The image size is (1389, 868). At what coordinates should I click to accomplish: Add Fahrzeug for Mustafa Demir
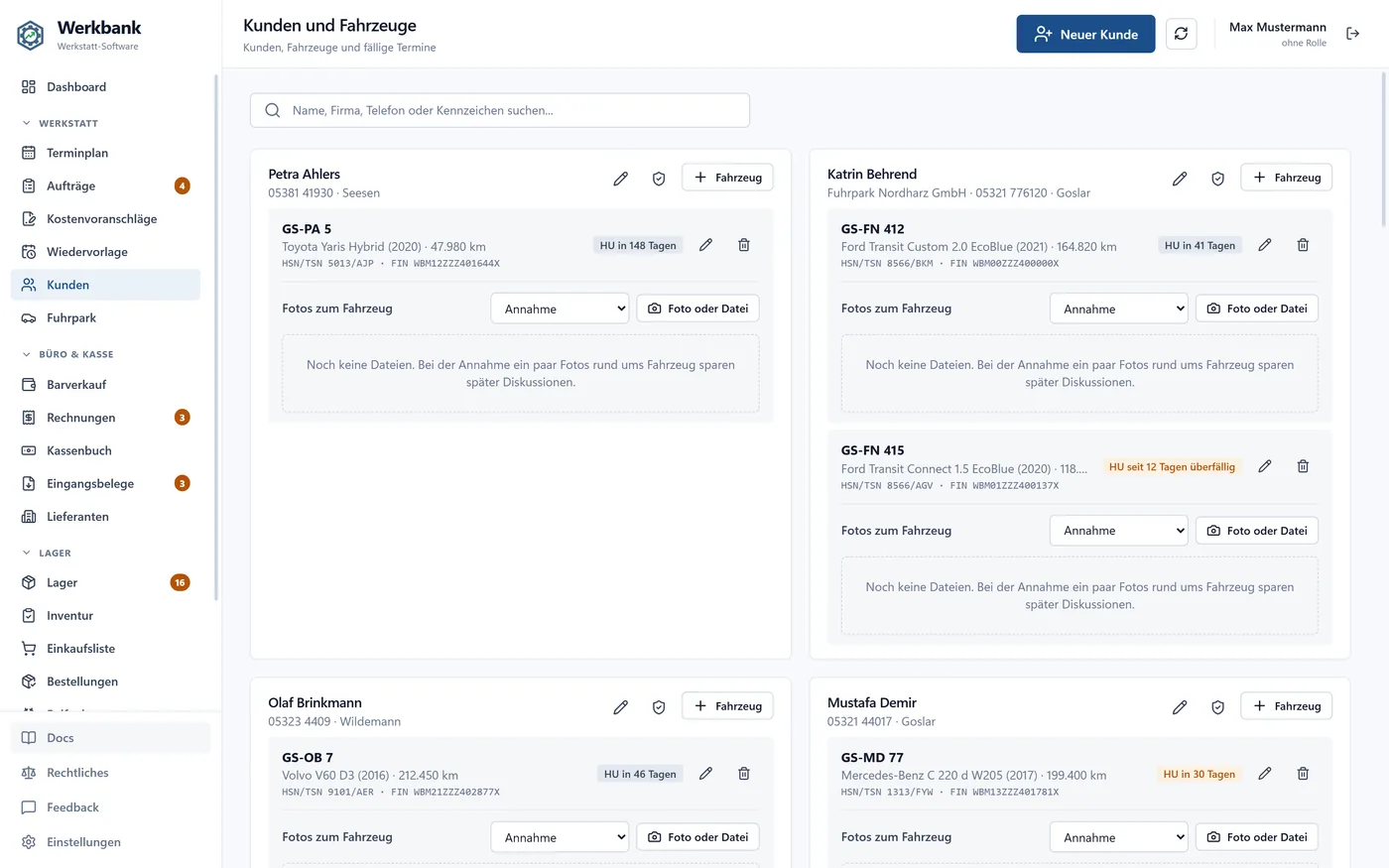pos(1287,706)
